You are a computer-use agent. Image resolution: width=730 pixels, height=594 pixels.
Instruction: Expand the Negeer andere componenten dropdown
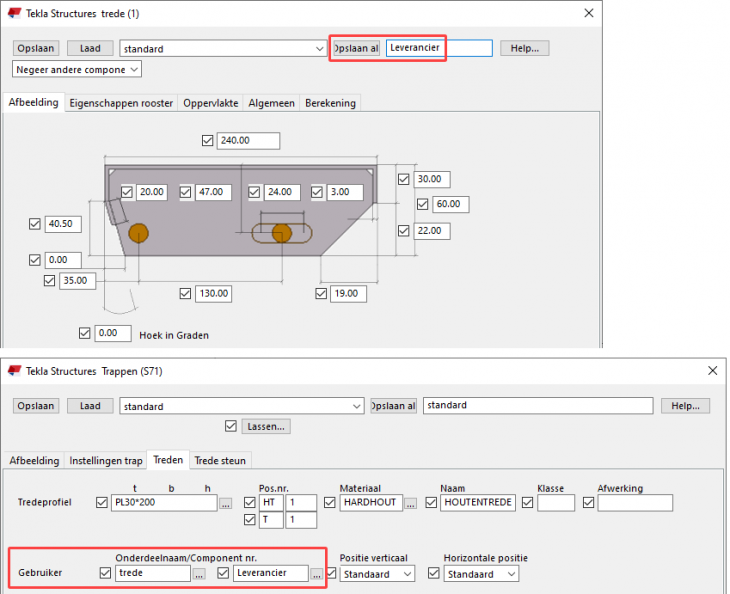point(78,69)
